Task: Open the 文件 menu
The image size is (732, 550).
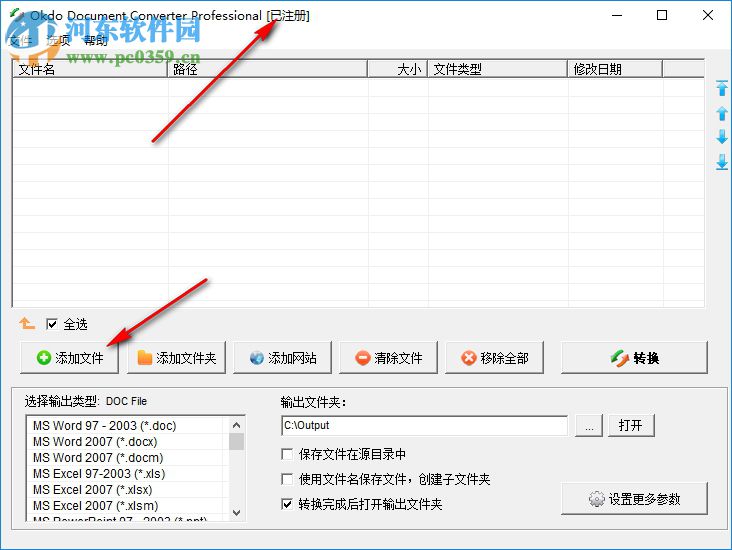Action: point(21,41)
